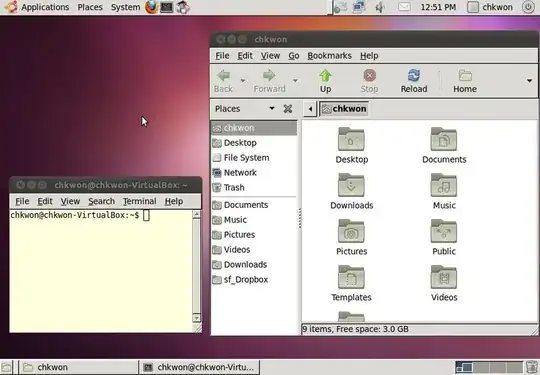Open the Videos folder icon in main pane
The height and width of the screenshot is (375, 540).
pyautogui.click(x=444, y=277)
